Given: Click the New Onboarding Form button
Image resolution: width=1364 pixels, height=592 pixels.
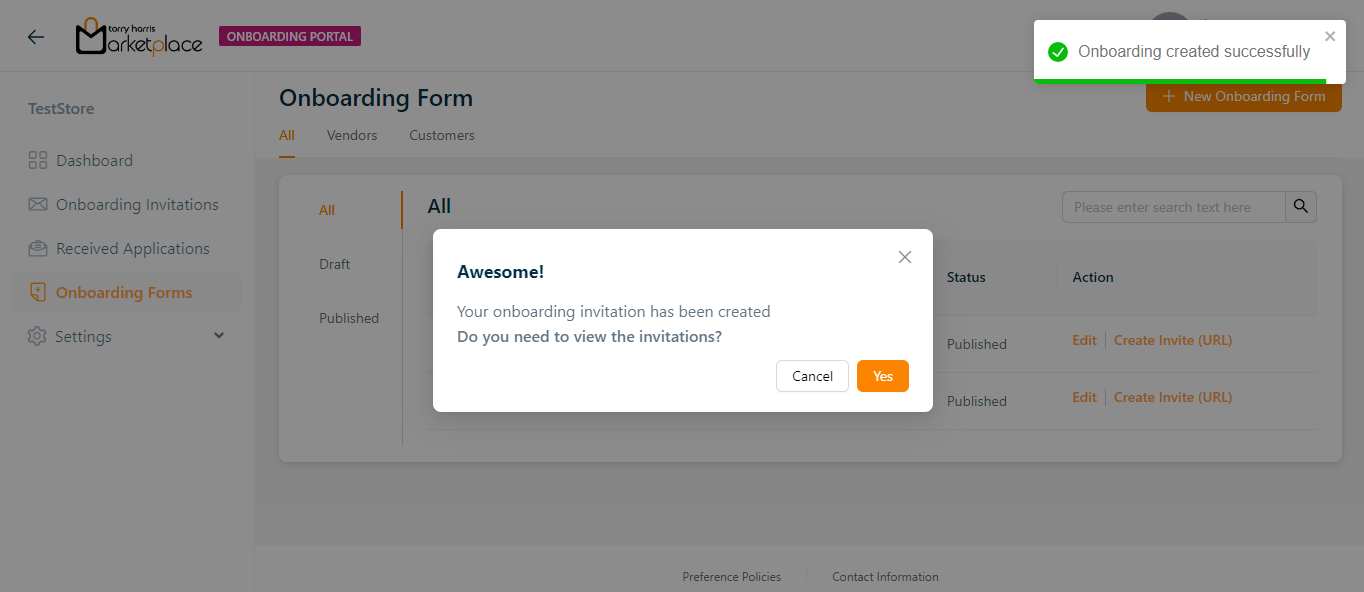Looking at the screenshot, I should (x=1243, y=97).
